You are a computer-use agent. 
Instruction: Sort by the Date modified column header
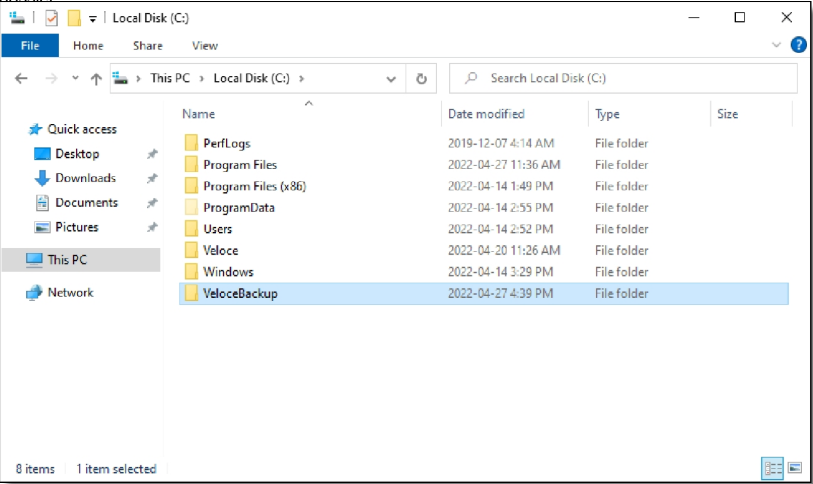pyautogui.click(x=486, y=114)
